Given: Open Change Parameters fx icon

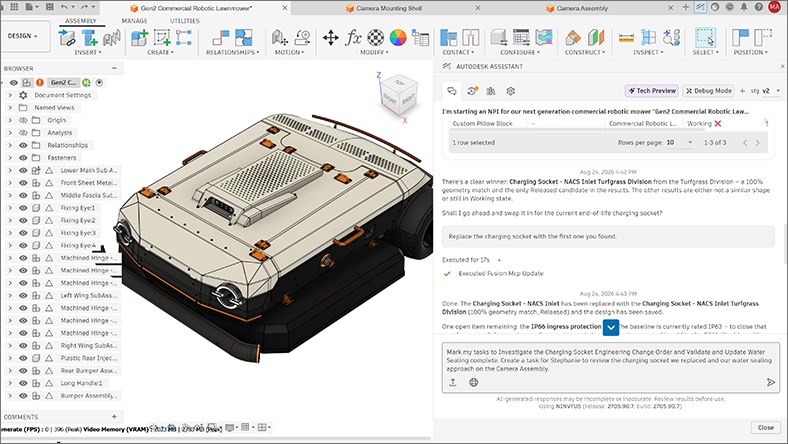Looking at the screenshot, I should click(353, 38).
